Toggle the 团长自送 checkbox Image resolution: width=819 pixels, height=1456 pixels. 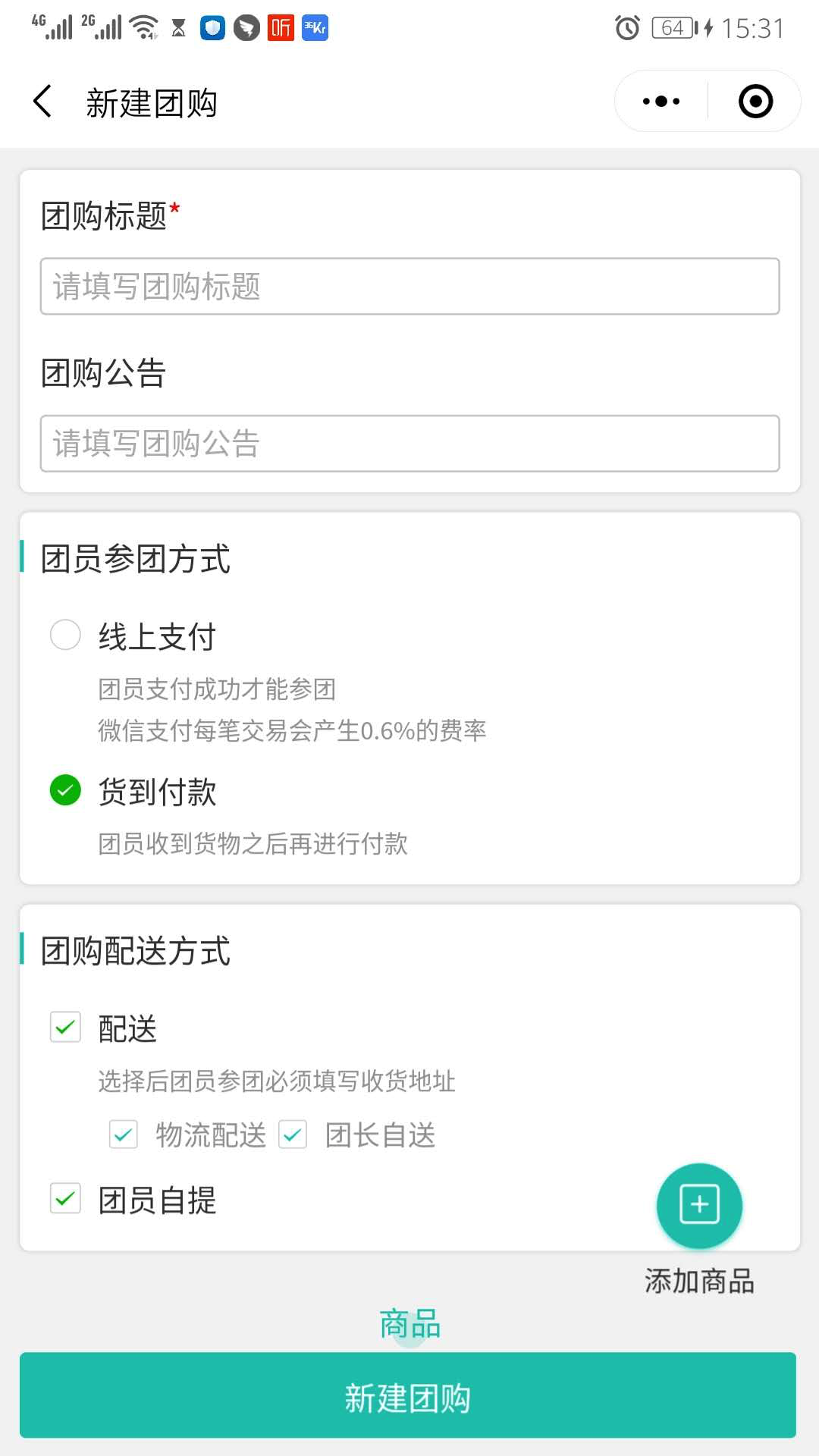pyautogui.click(x=293, y=1134)
